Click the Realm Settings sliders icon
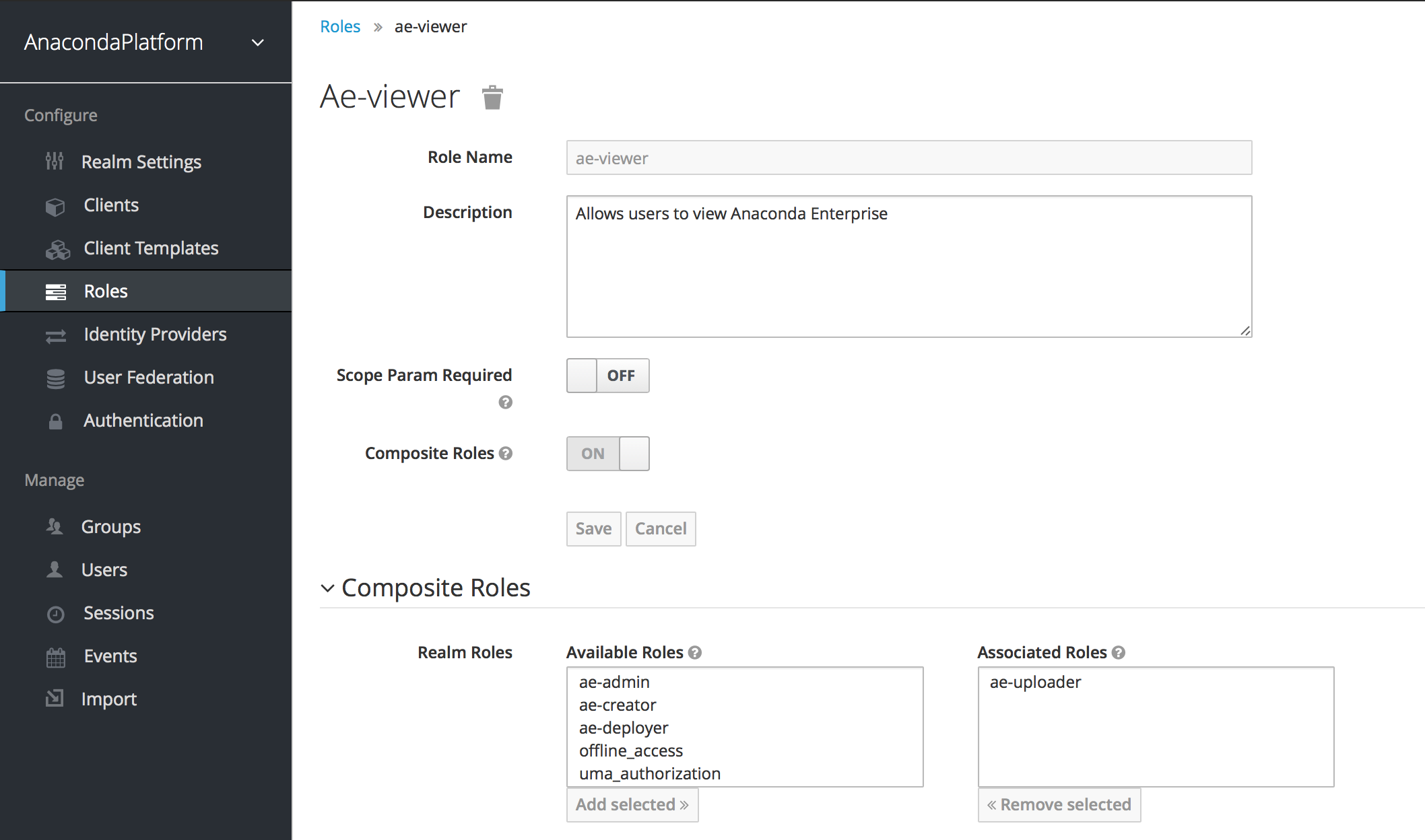The image size is (1425, 840). (55, 162)
